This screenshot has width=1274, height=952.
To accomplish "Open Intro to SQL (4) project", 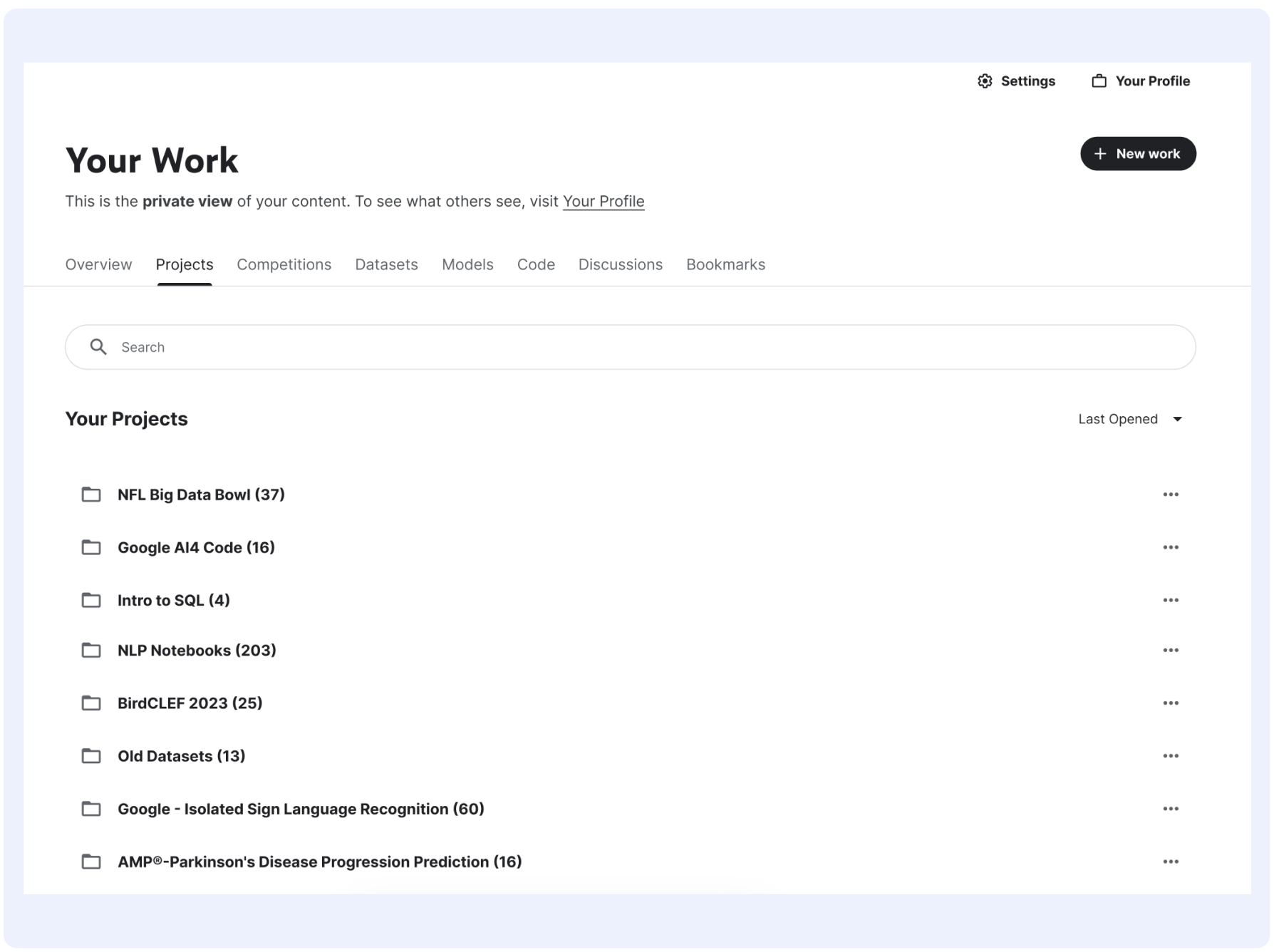I will [x=174, y=600].
